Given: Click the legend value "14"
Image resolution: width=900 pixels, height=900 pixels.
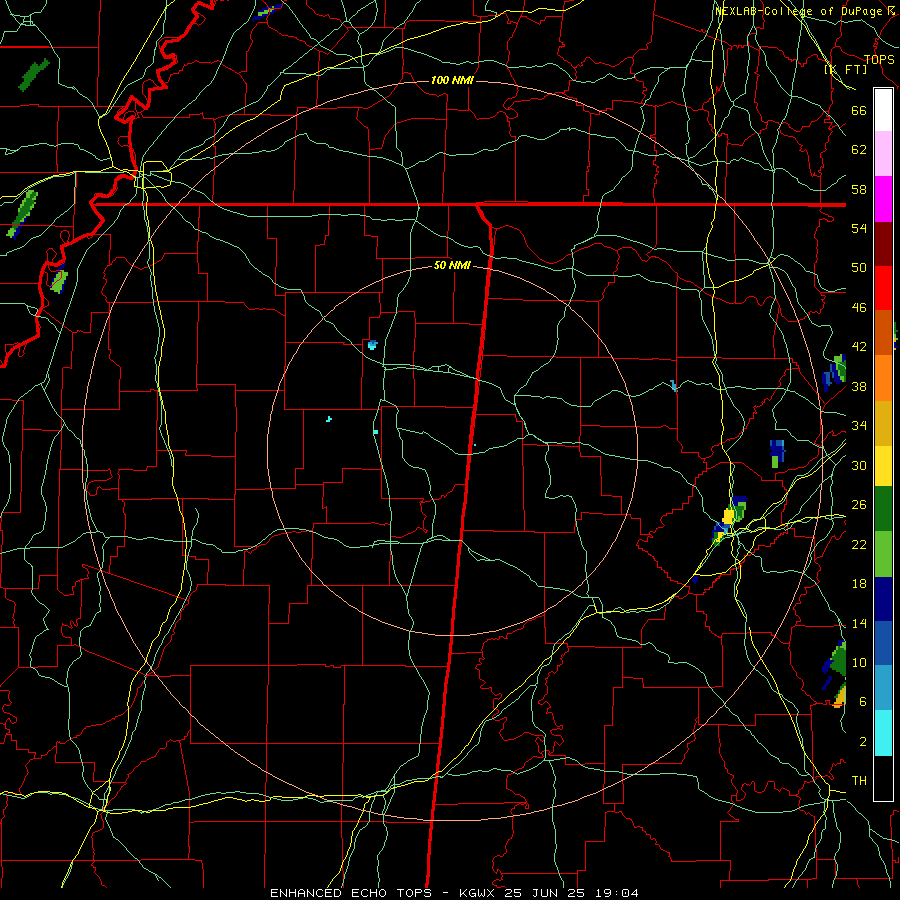Looking at the screenshot, I should tap(859, 623).
